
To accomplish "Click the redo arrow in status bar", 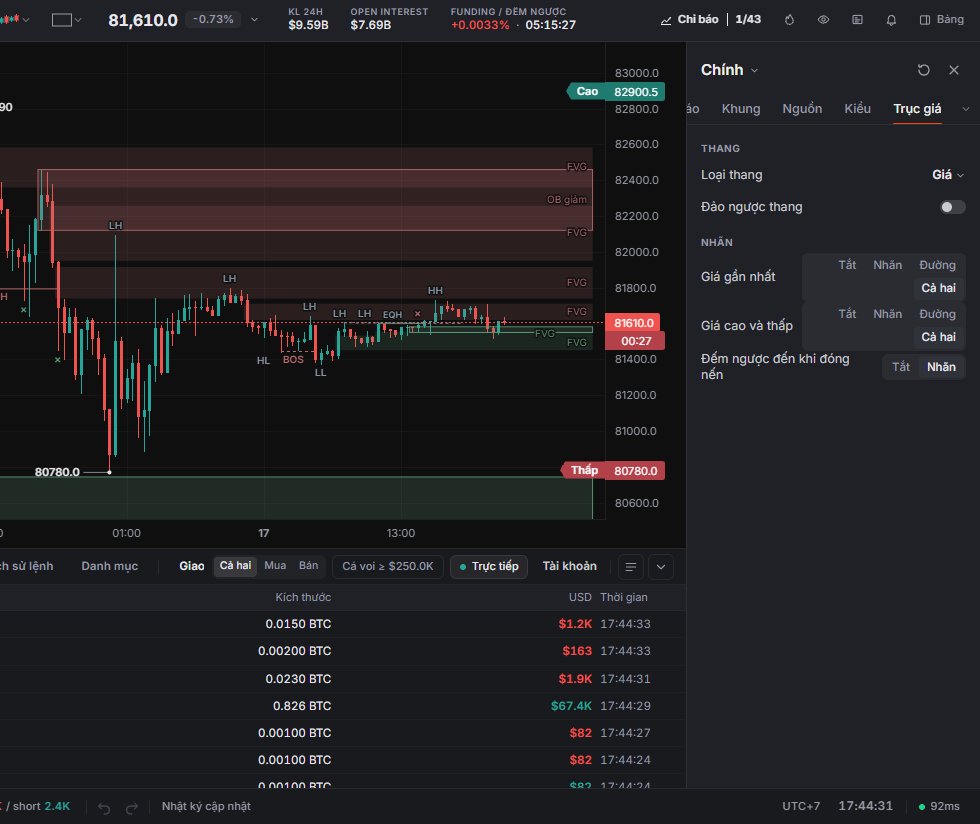I will pos(132,808).
